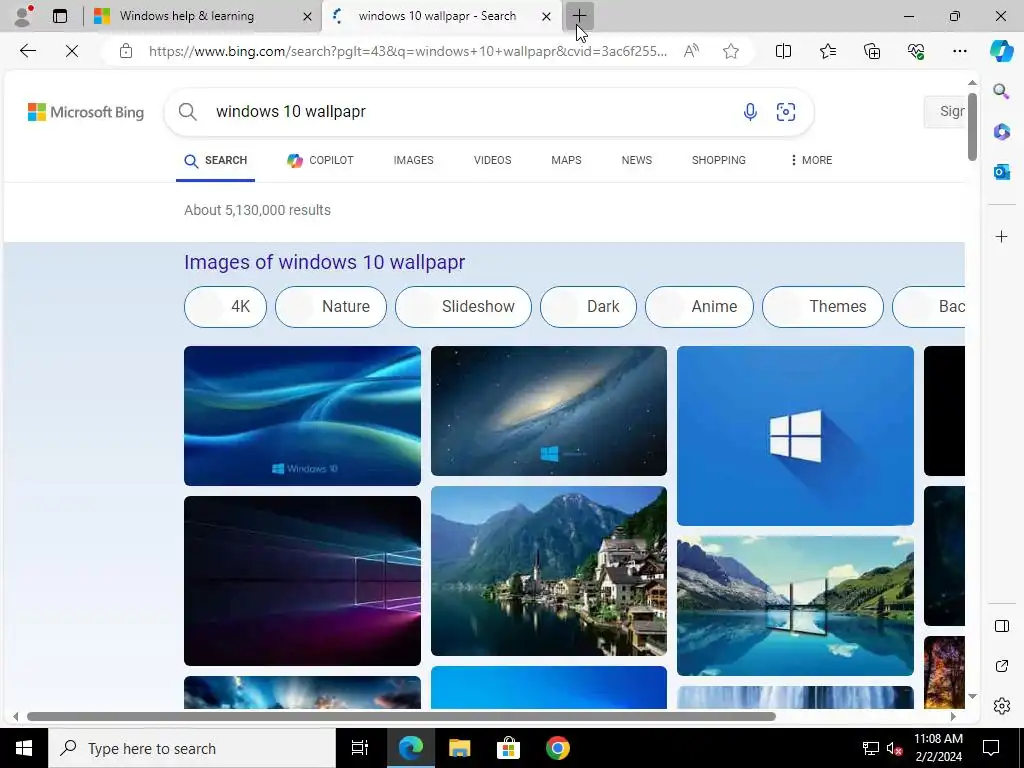Open Task View on the taskbar
The width and height of the screenshot is (1024, 768).
pyautogui.click(x=360, y=748)
